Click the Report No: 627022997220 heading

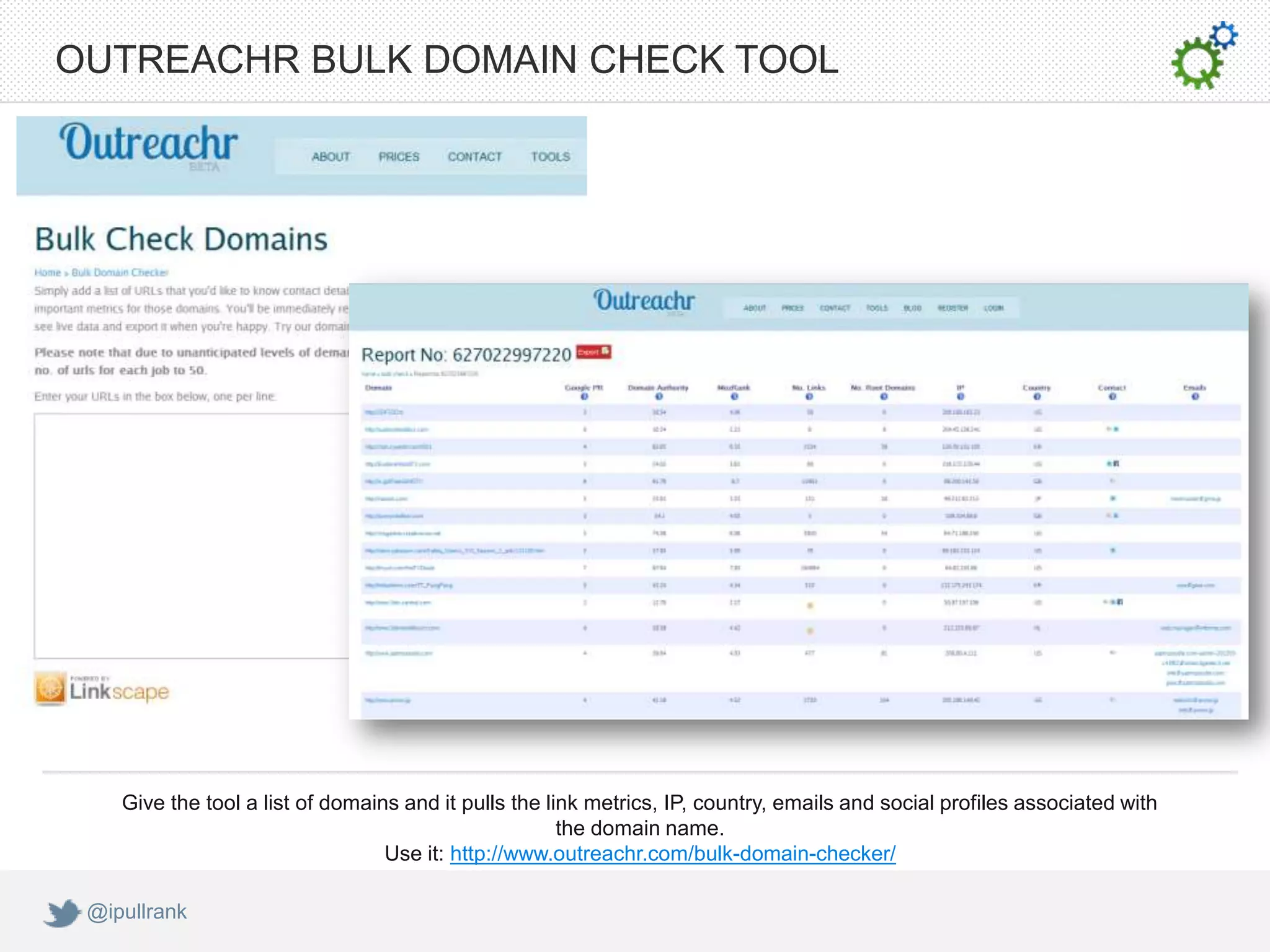pos(466,355)
